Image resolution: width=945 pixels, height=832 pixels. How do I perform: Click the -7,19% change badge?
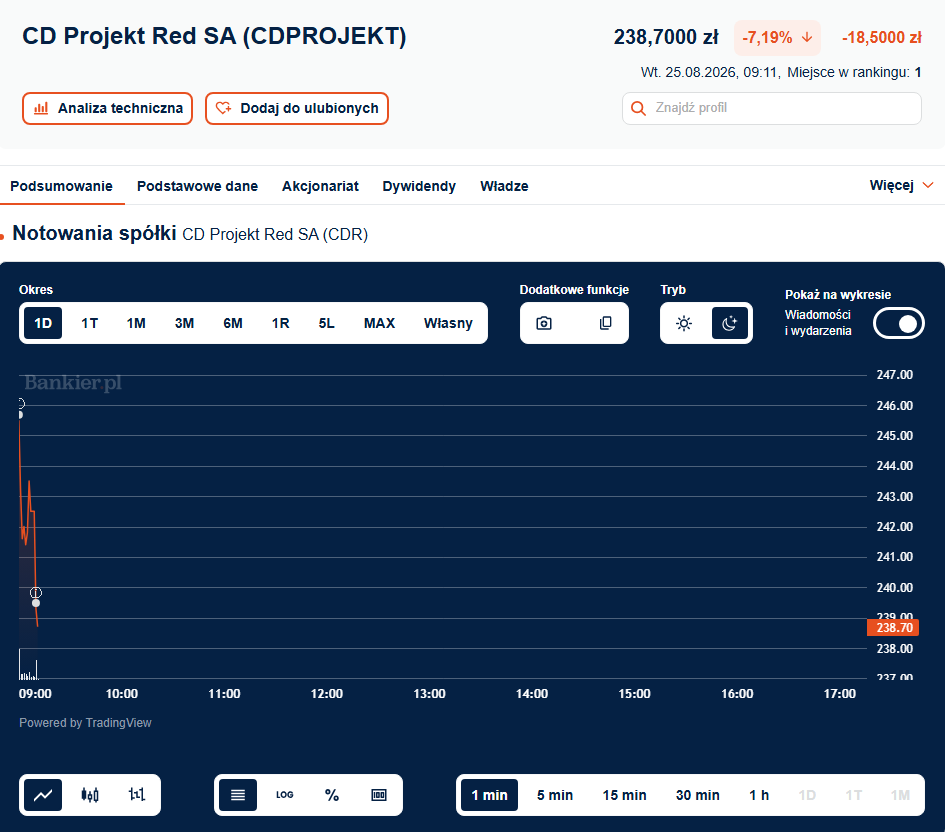tap(777, 37)
